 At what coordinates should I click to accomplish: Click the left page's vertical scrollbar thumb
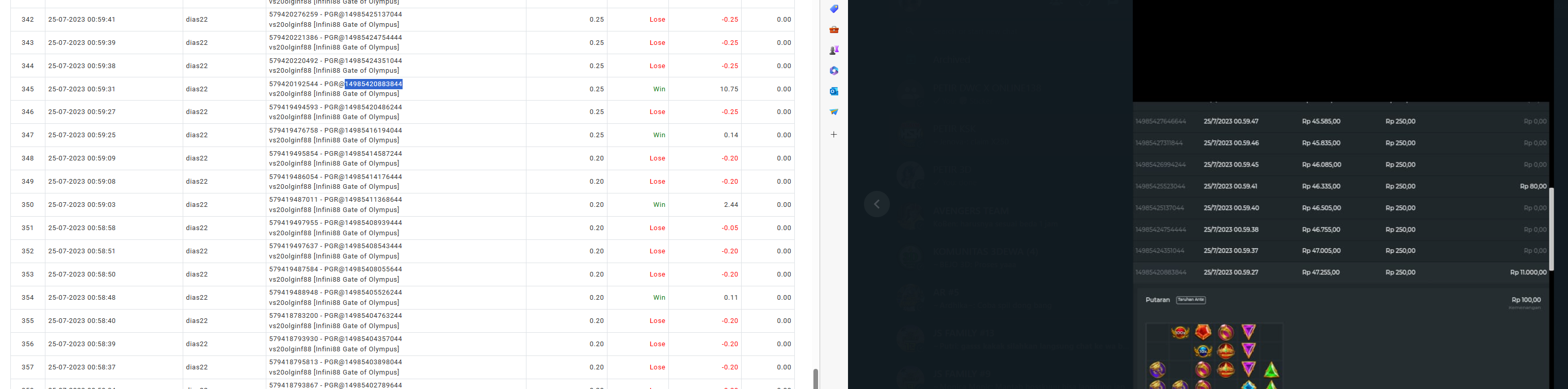point(815,378)
